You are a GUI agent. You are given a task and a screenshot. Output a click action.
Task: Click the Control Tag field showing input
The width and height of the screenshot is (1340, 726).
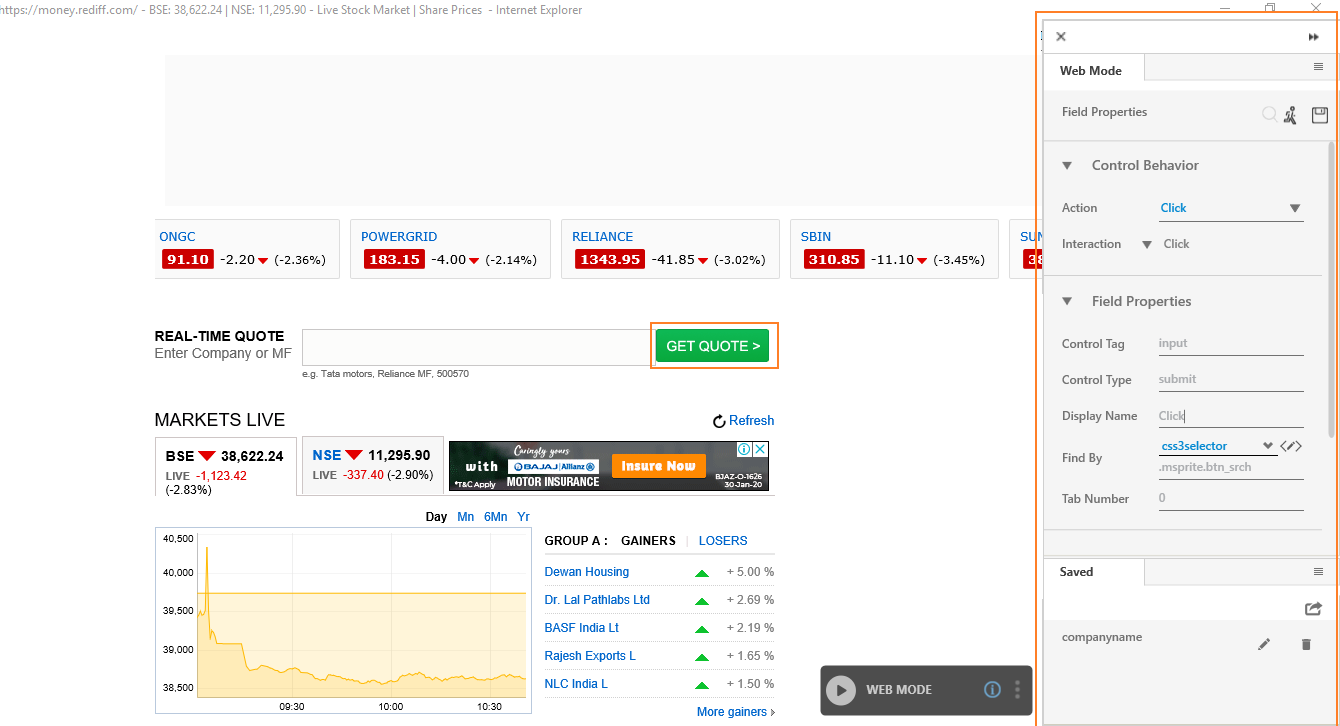tap(1231, 343)
